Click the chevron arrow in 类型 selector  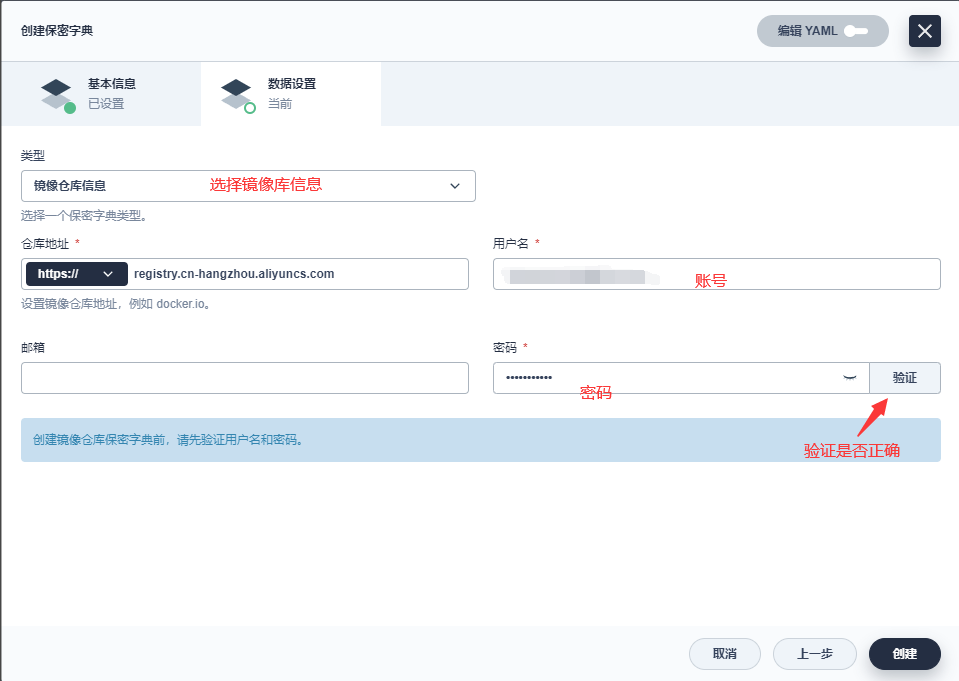455,186
